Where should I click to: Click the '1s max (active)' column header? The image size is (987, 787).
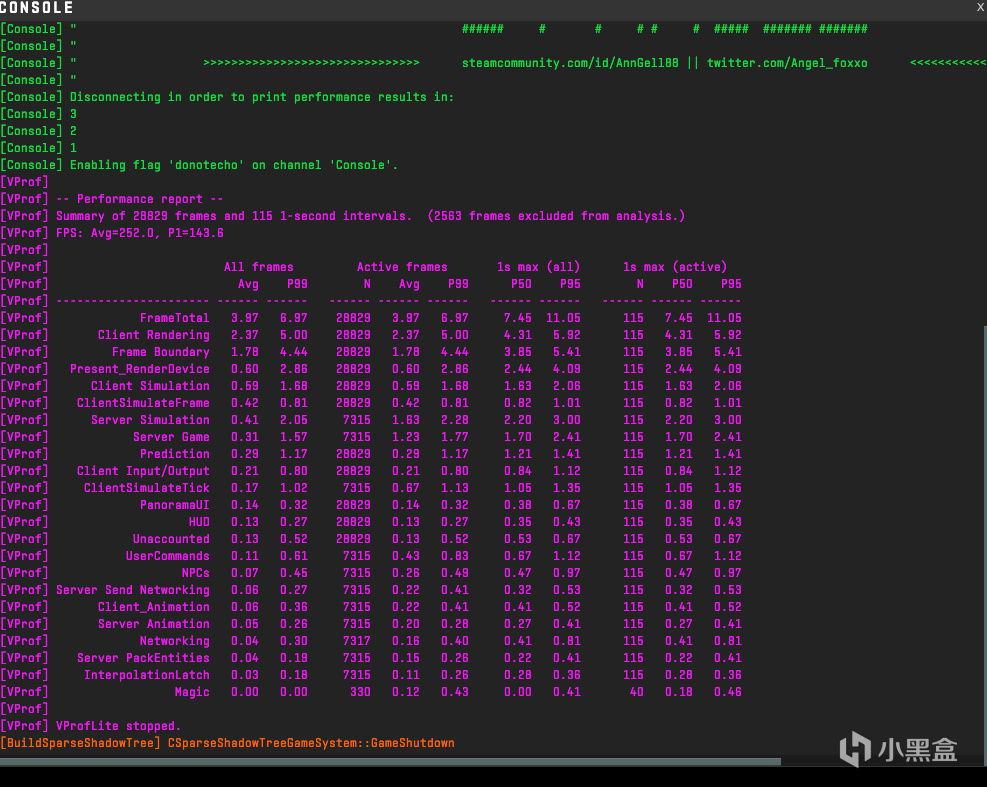(x=675, y=267)
